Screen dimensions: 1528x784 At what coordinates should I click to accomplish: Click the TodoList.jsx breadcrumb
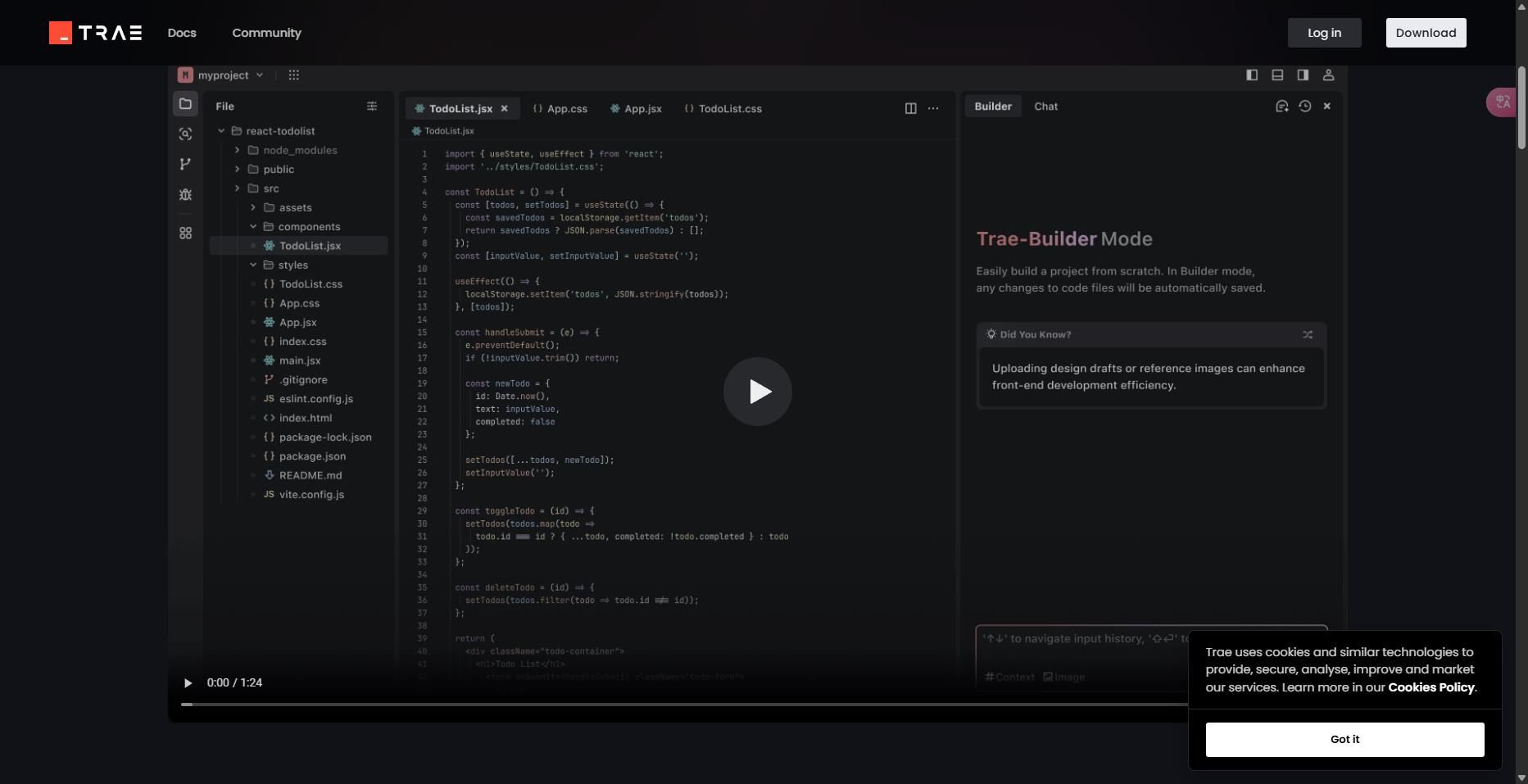point(443,131)
